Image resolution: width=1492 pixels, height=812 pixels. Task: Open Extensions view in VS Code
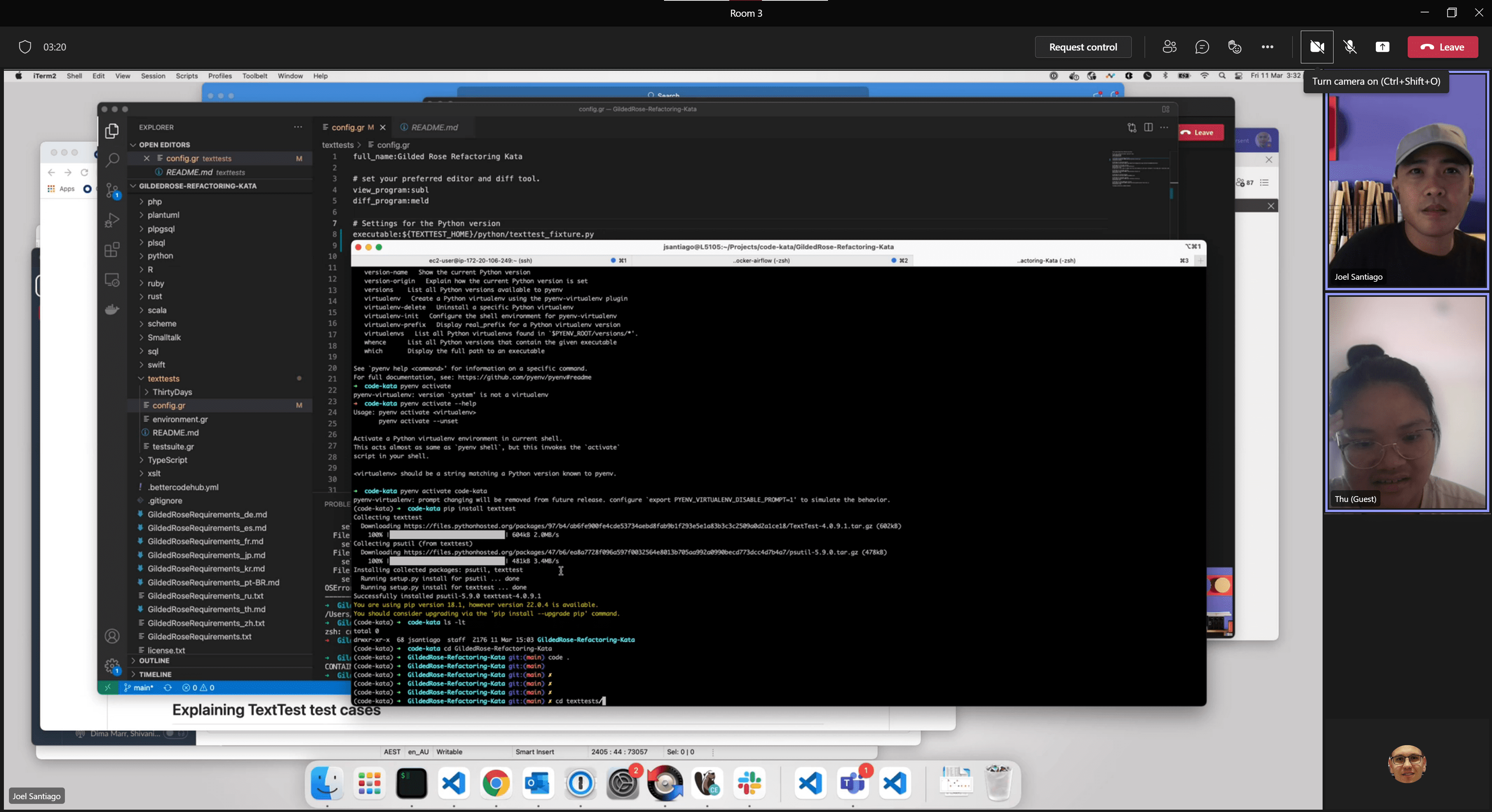pyautogui.click(x=112, y=250)
